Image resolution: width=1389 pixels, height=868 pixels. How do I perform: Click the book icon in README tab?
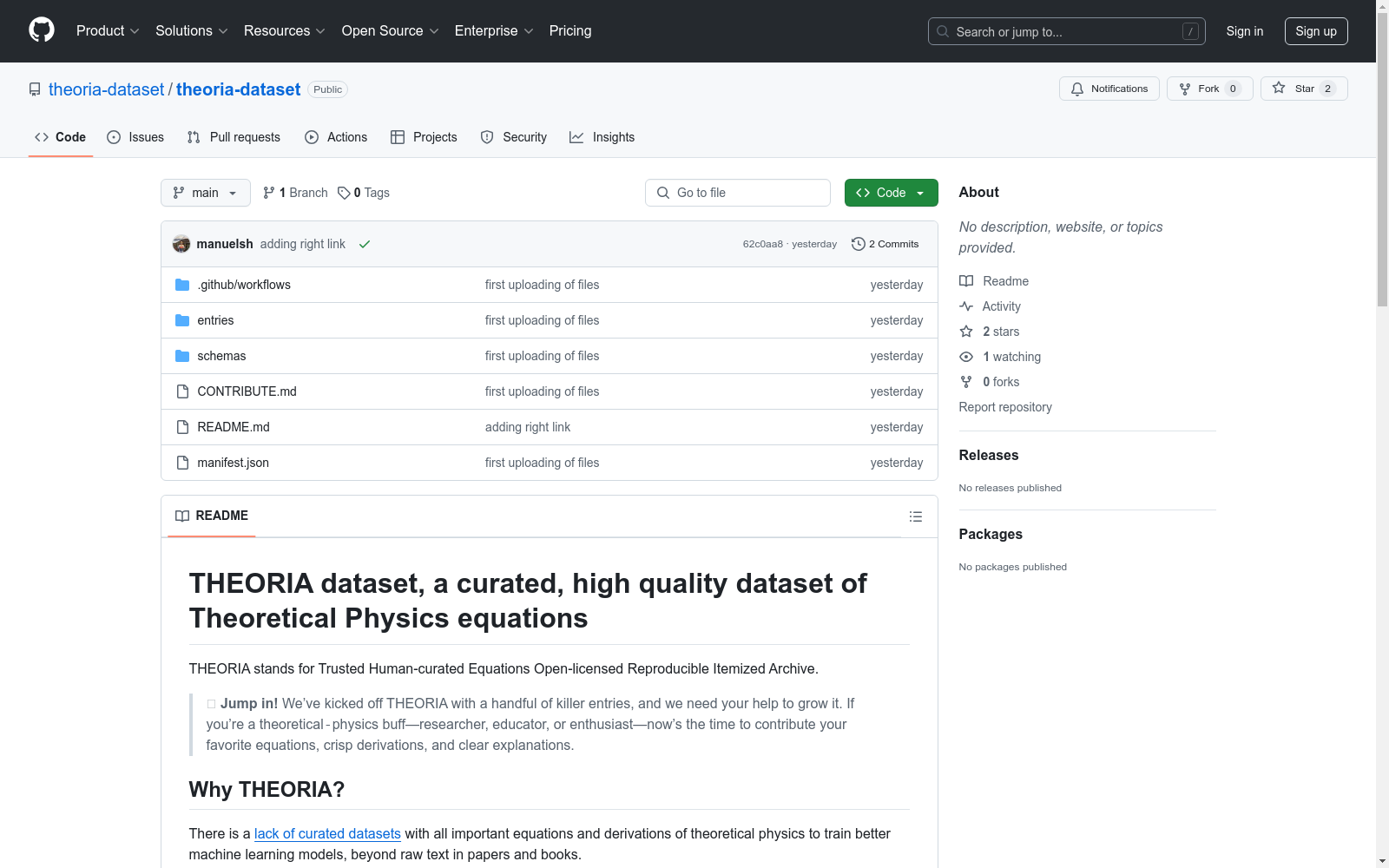(182, 516)
